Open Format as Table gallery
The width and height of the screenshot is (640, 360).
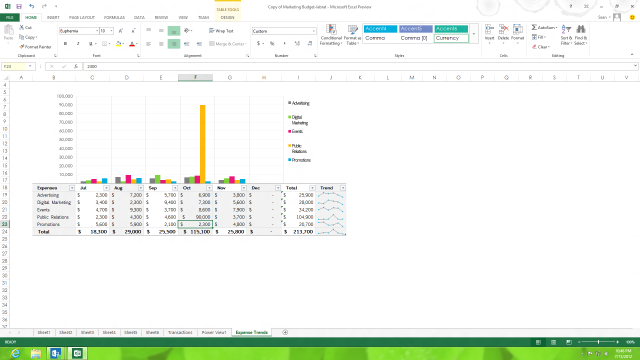(352, 35)
